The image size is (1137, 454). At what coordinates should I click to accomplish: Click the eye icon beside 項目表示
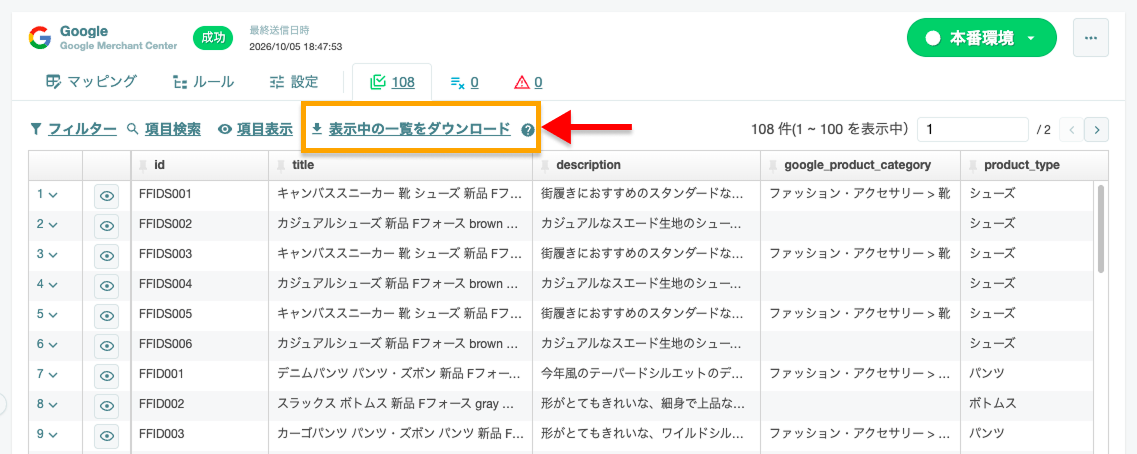[225, 130]
